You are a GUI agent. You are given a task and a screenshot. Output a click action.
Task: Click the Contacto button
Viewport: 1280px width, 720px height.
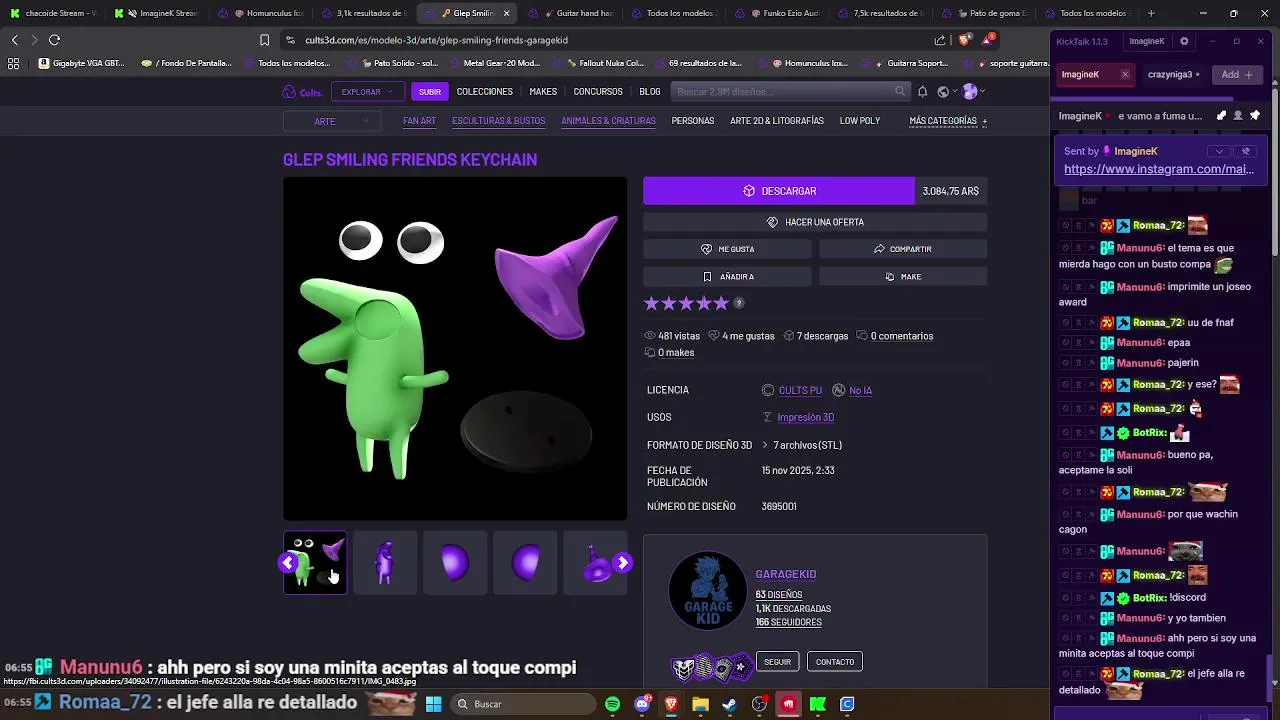[x=835, y=662]
